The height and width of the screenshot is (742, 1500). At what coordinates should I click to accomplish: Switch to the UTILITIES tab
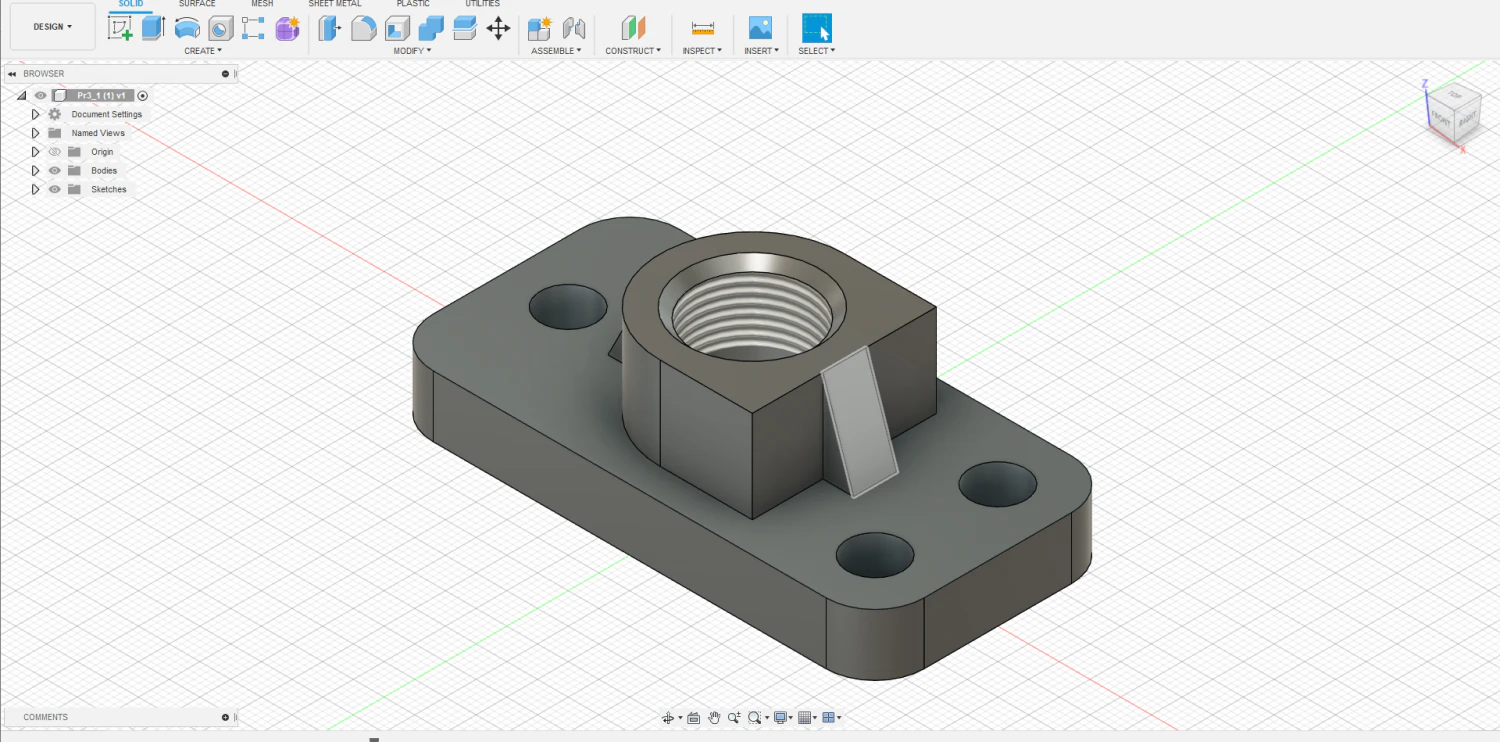[482, 4]
